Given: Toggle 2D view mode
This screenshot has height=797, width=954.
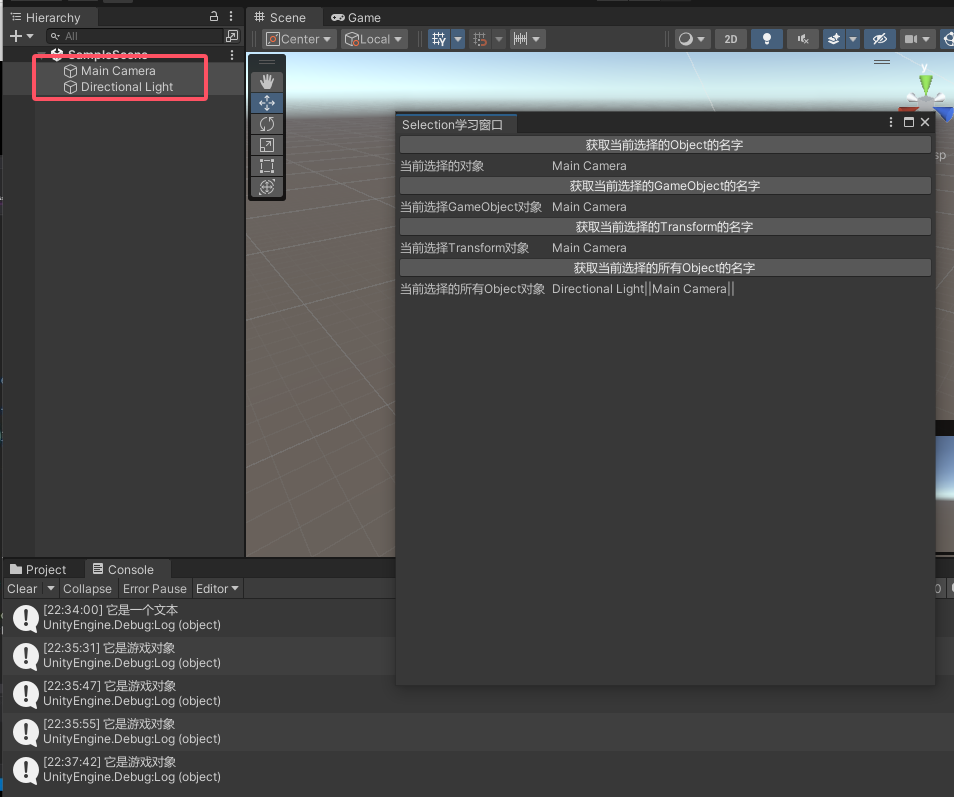Looking at the screenshot, I should coord(731,40).
